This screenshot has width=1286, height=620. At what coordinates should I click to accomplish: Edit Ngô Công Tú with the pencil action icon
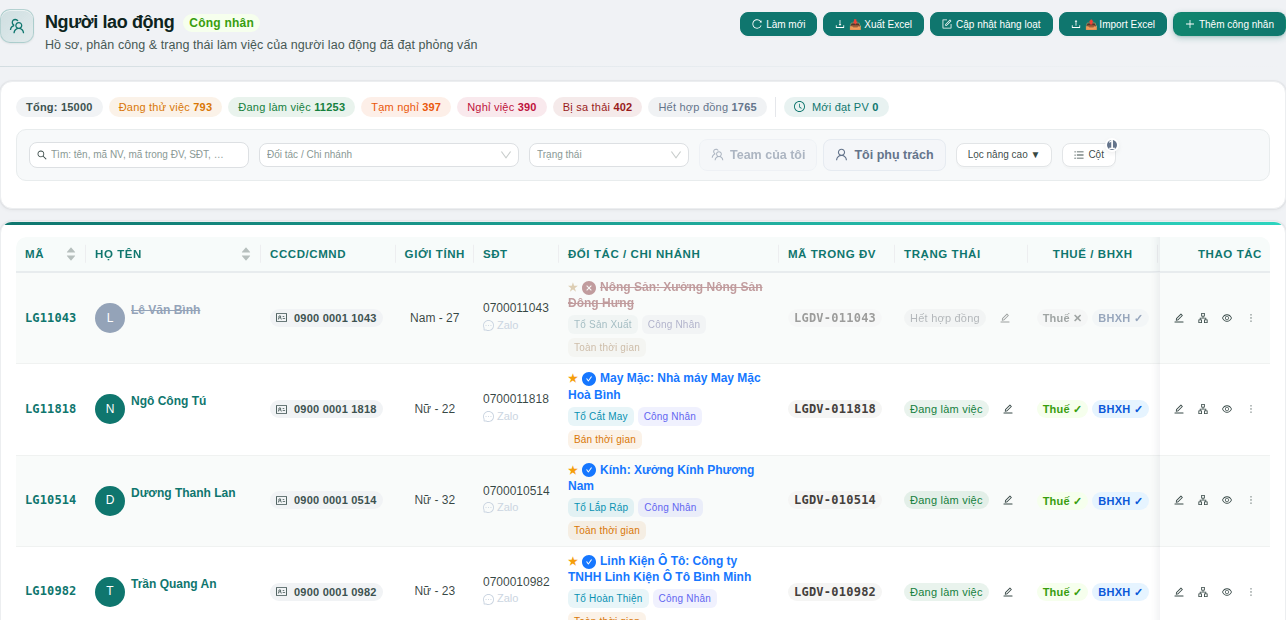pyautogui.click(x=1179, y=409)
